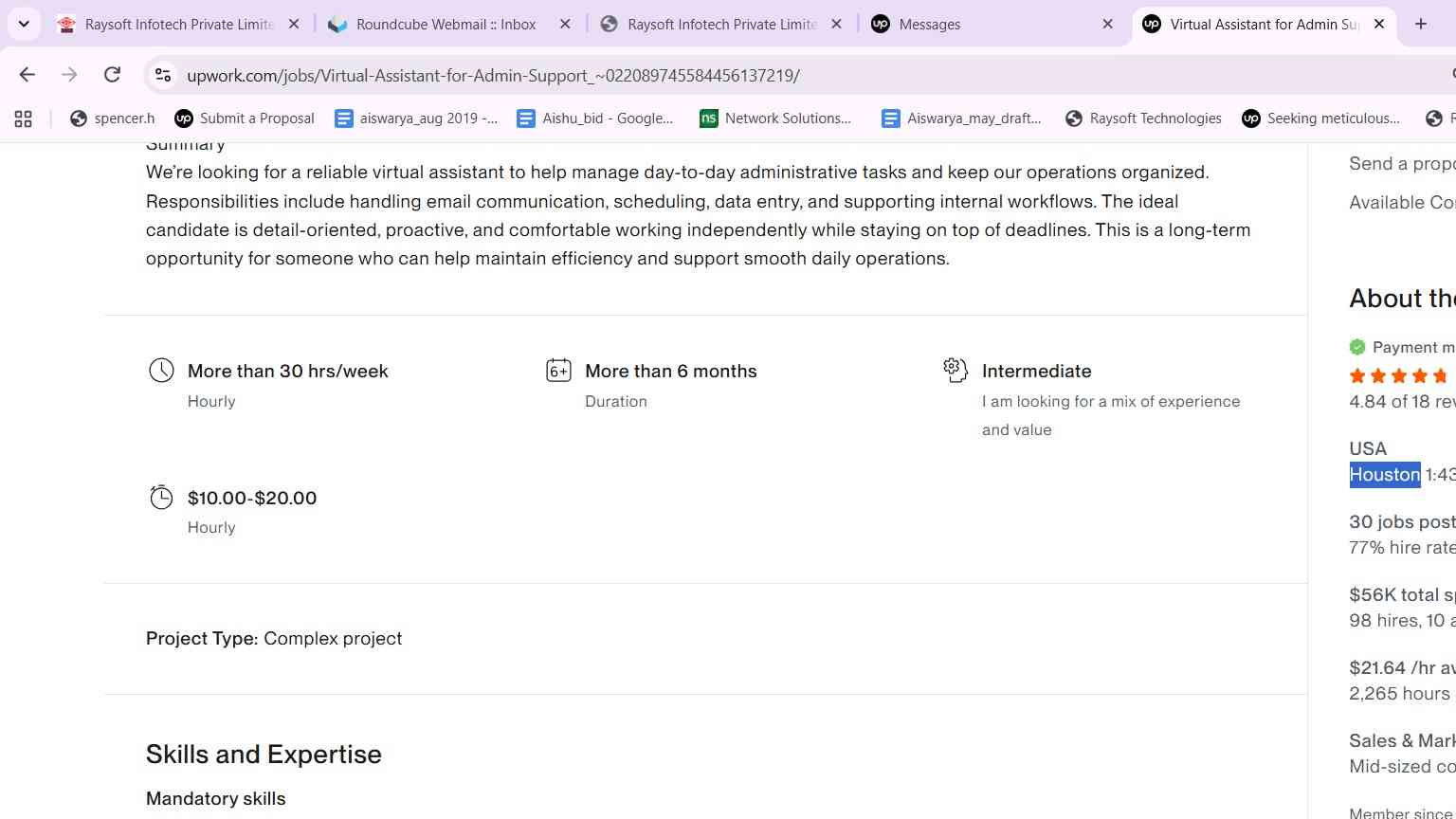This screenshot has width=1456, height=819.
Task: Open the Raysoft Technologies bookmark
Action: coord(1143,118)
